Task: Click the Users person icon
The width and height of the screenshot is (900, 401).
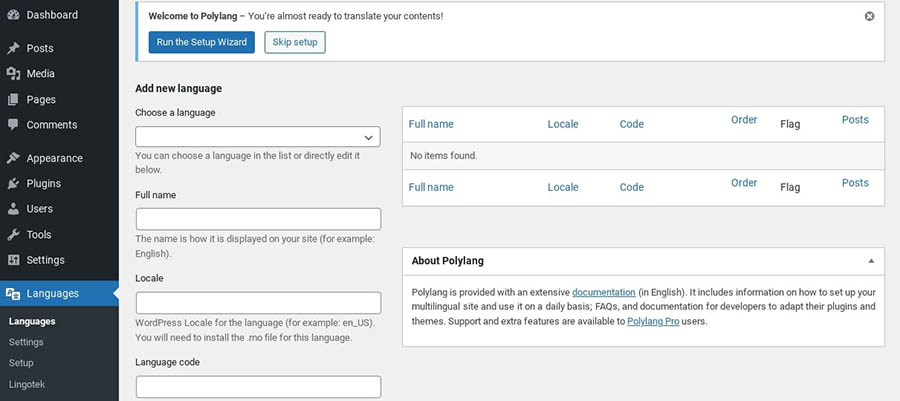Action: (x=13, y=209)
